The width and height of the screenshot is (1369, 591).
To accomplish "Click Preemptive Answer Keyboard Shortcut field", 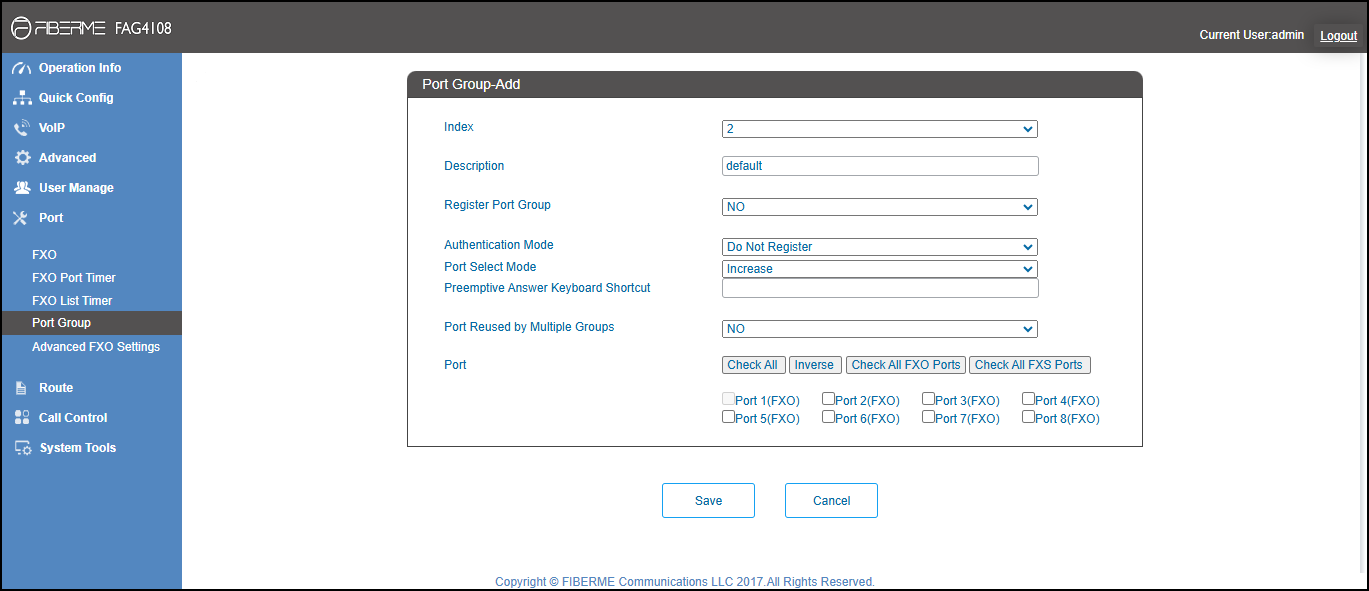I will coord(880,288).
